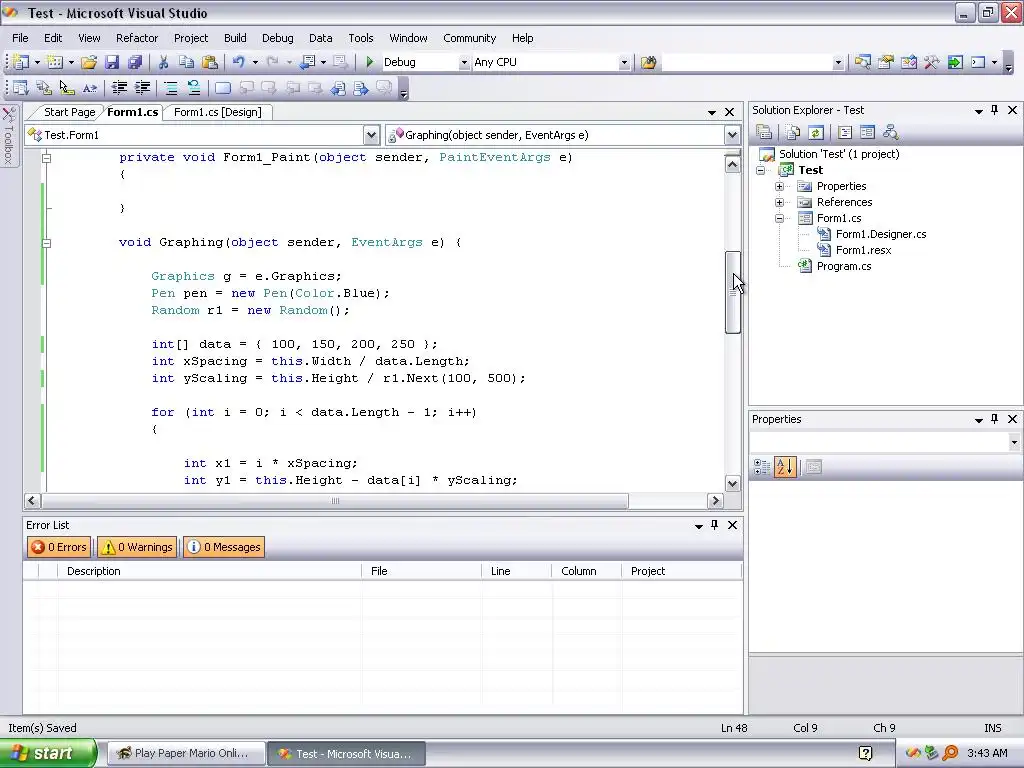Select Program.cs in Solution Explorer
This screenshot has height=768, width=1024.
tap(844, 266)
